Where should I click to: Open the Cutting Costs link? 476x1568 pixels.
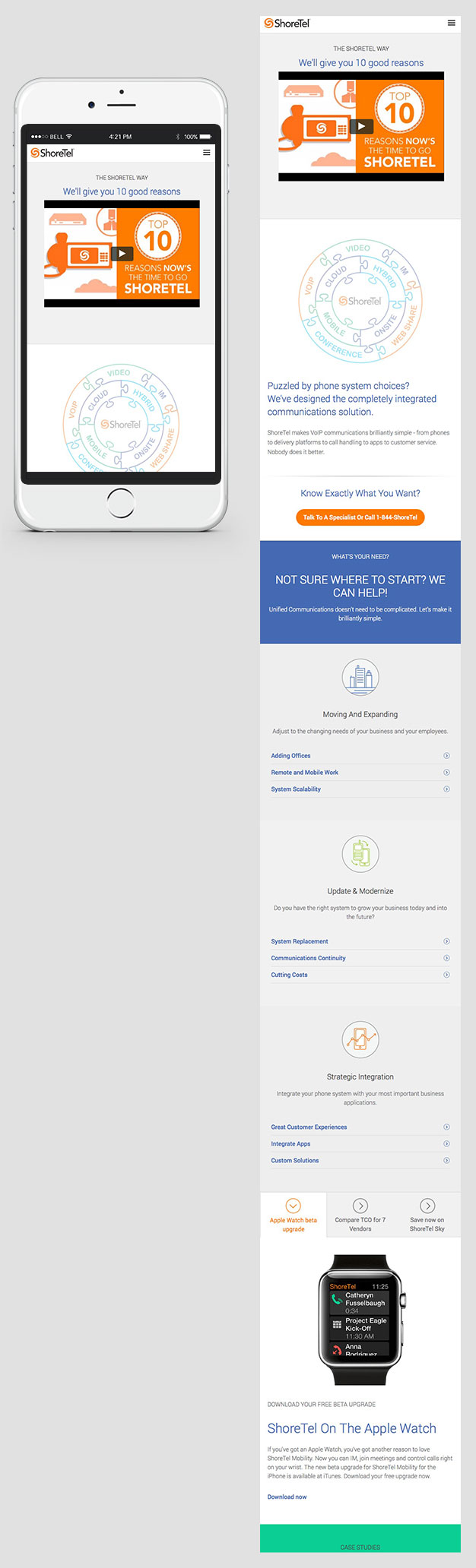(x=289, y=975)
